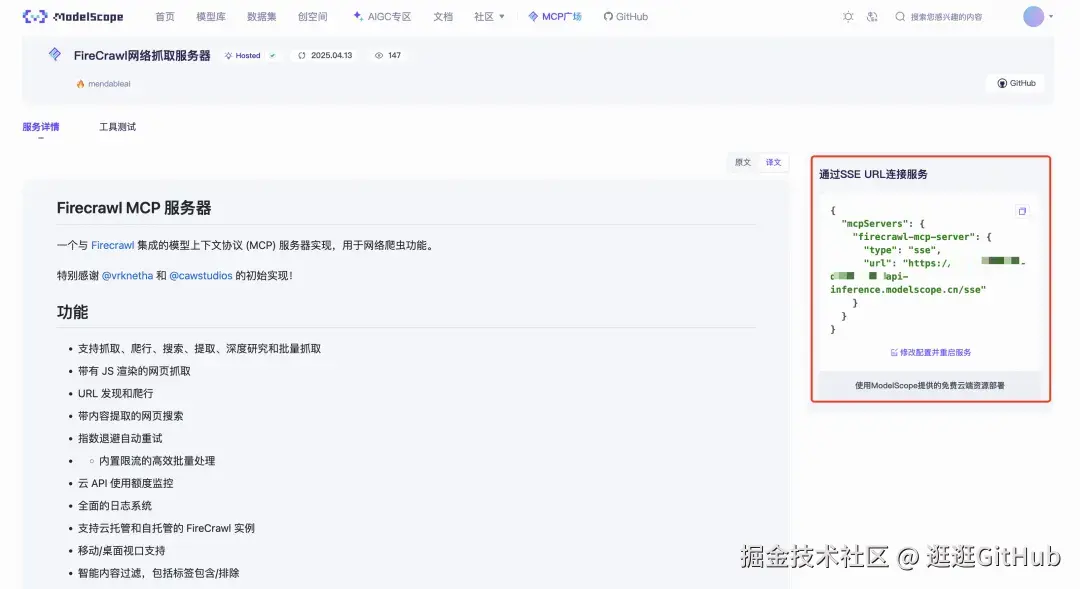Open the Firecrawl hyperlink in description
1080x589 pixels.
113,244
